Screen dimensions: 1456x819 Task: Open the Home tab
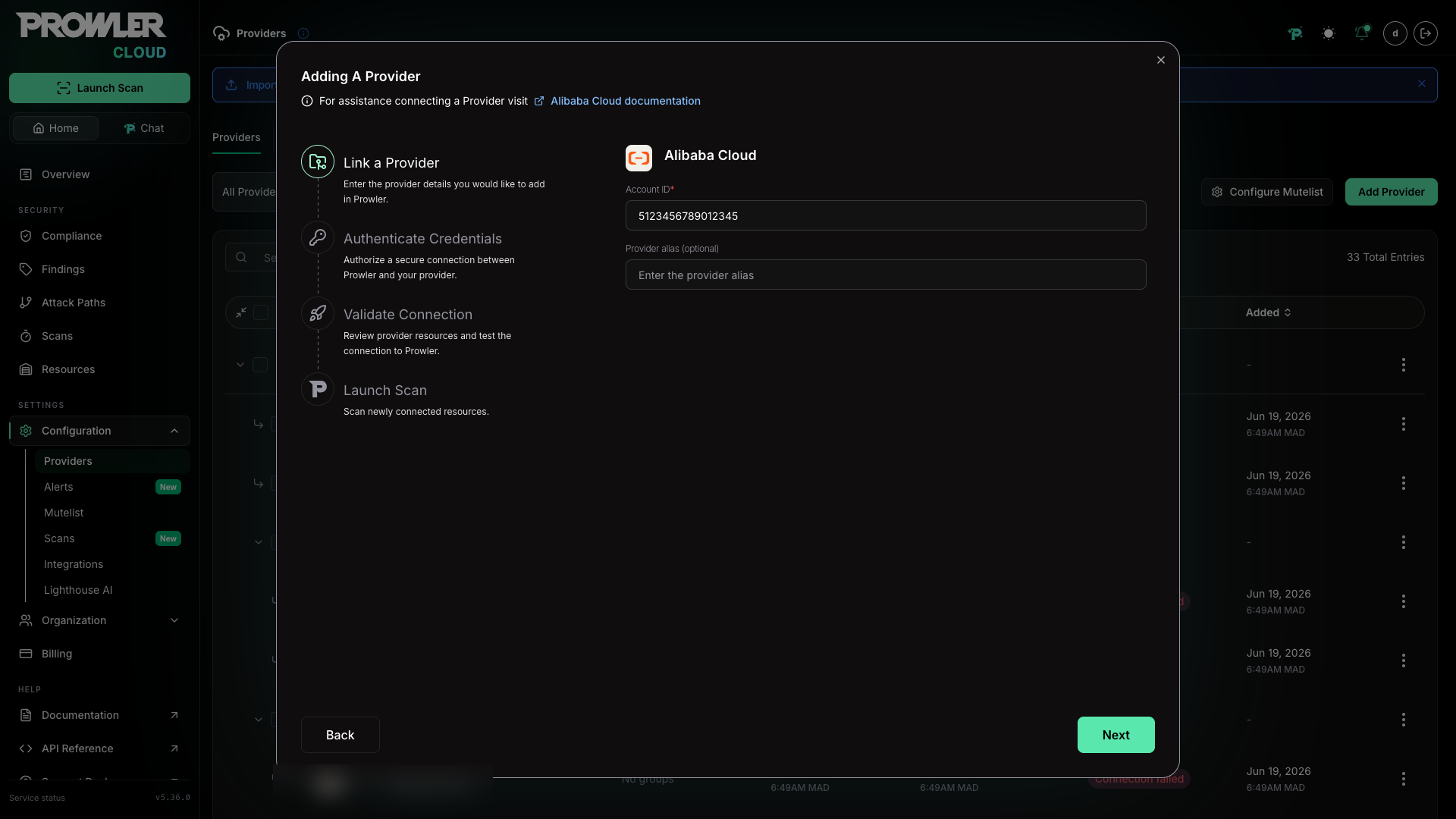tap(55, 128)
